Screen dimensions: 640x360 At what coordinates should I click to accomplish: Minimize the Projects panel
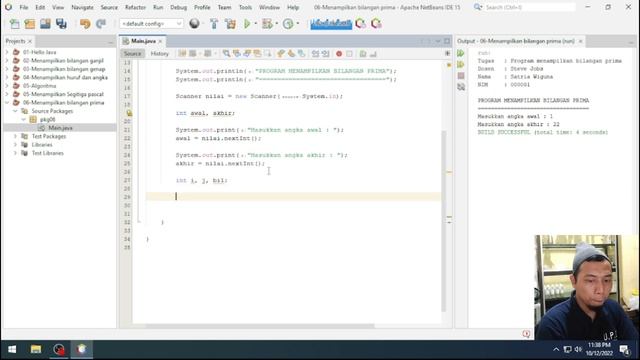click(111, 42)
